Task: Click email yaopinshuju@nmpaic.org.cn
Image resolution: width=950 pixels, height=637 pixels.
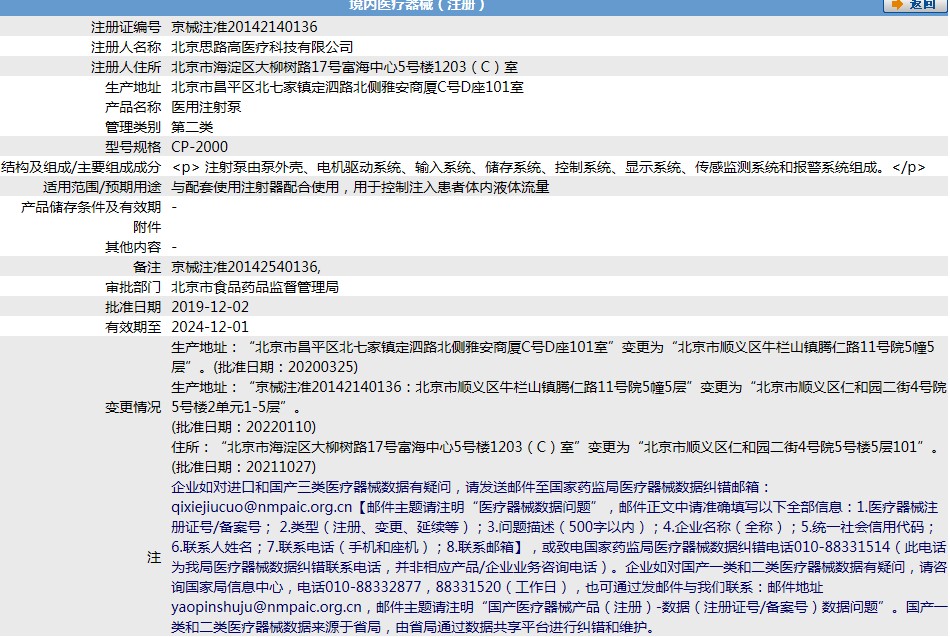Action: click(x=267, y=607)
